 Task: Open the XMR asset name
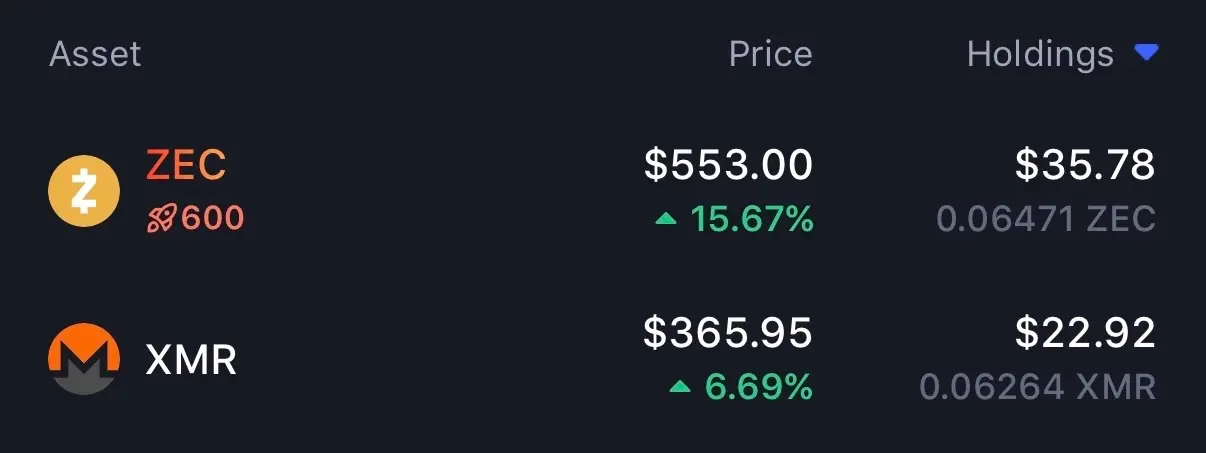pyautogui.click(x=191, y=359)
